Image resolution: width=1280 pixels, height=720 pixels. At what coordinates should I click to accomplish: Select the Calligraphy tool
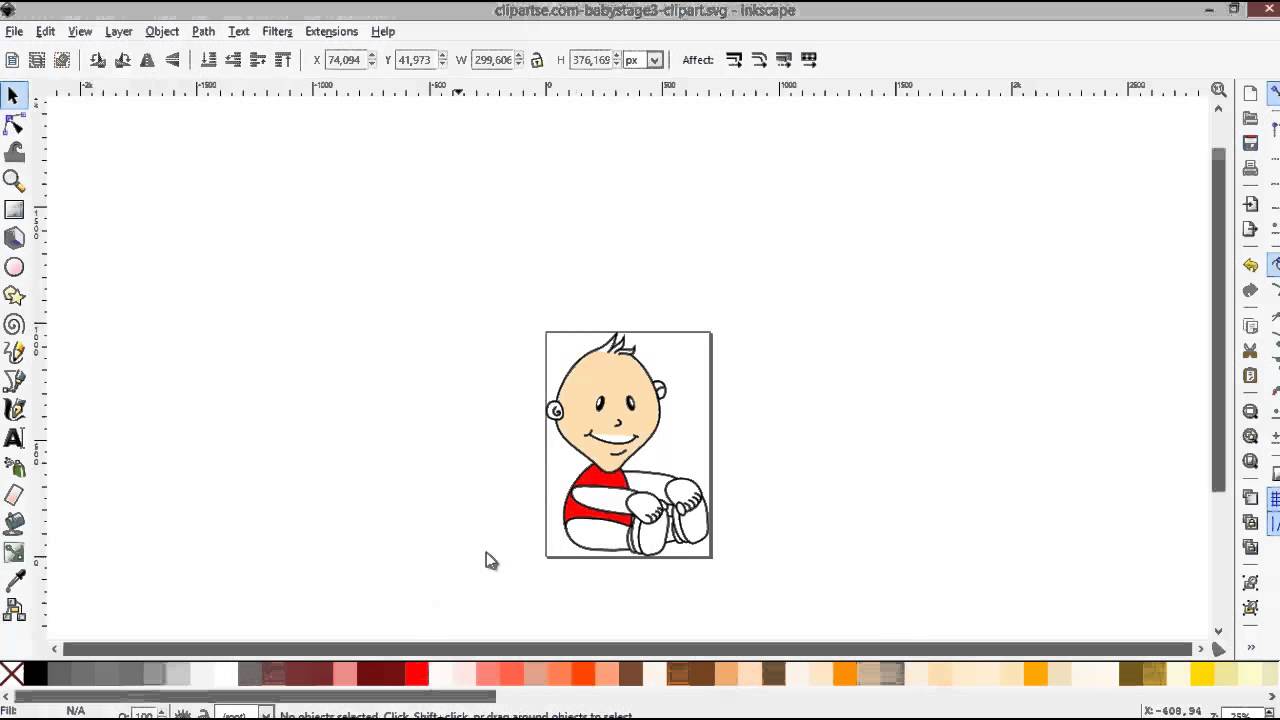point(14,410)
